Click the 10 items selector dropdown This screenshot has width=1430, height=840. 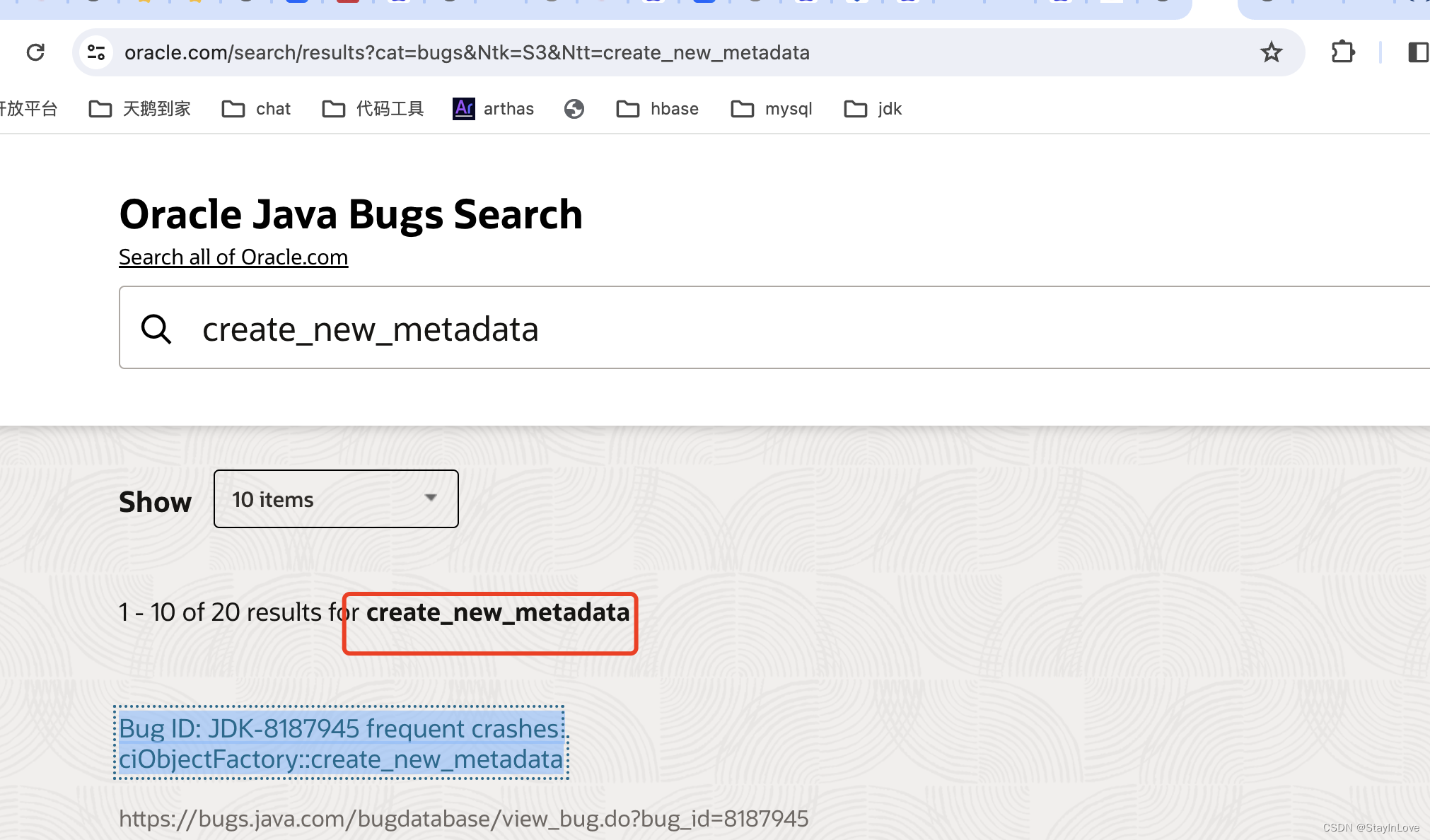[336, 498]
